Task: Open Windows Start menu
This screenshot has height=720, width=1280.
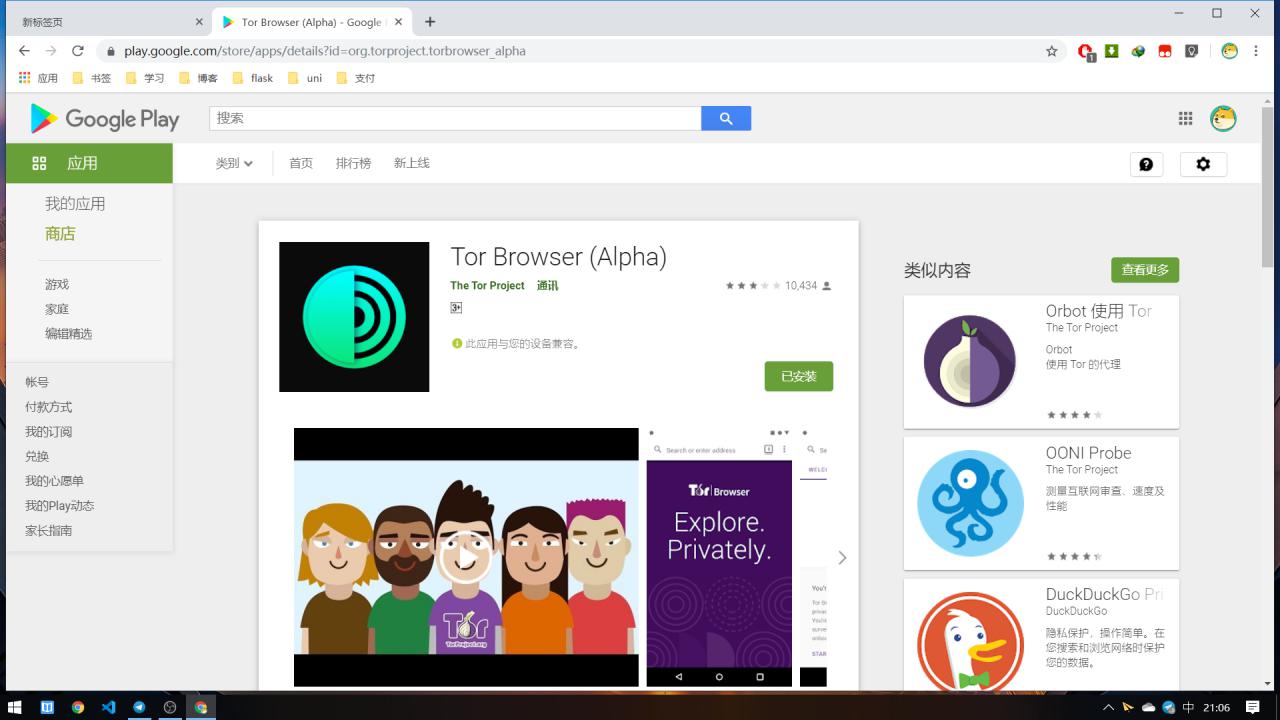Action: click(x=16, y=707)
